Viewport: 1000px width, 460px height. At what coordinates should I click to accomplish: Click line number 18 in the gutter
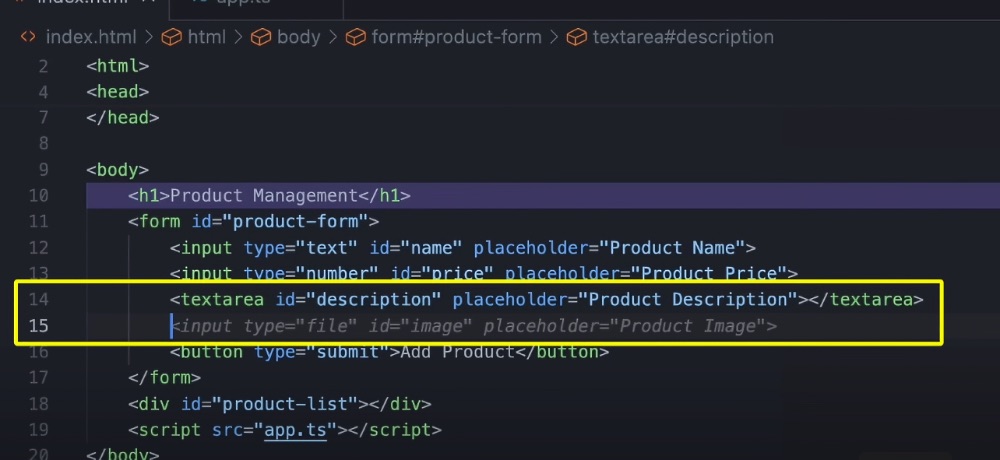click(x=38, y=404)
